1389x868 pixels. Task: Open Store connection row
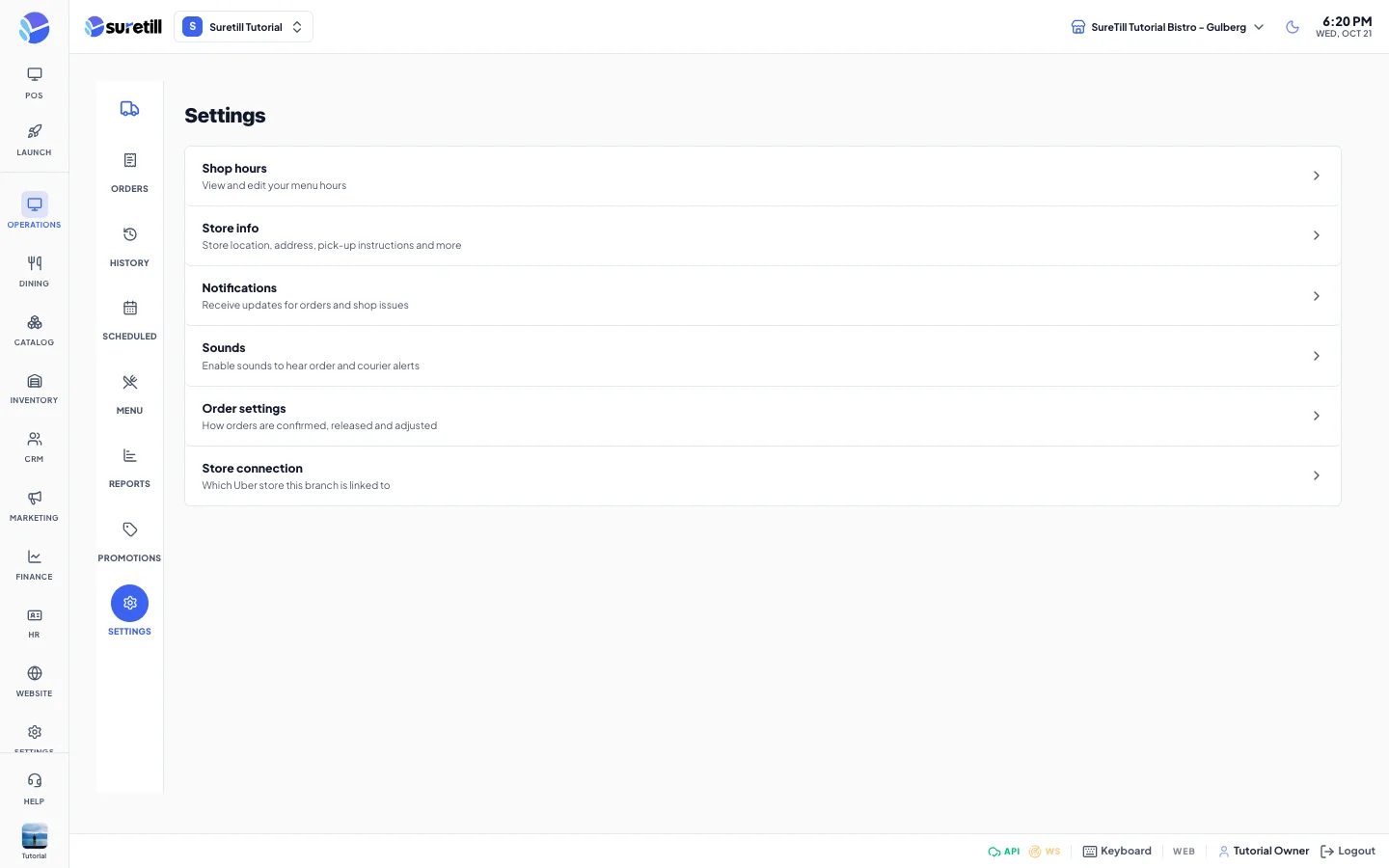tap(762, 475)
